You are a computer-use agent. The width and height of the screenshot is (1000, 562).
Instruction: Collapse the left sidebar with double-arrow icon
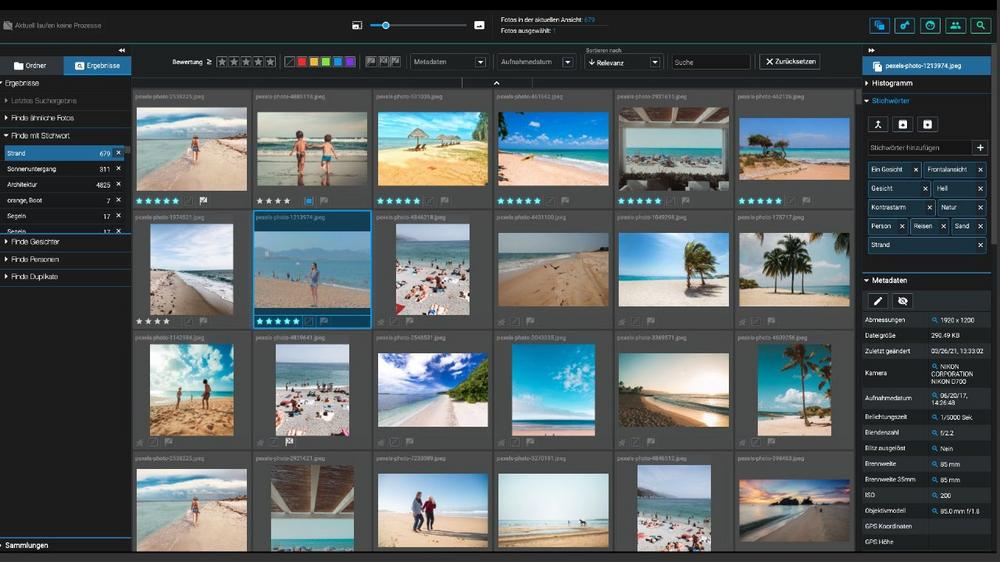(x=122, y=50)
